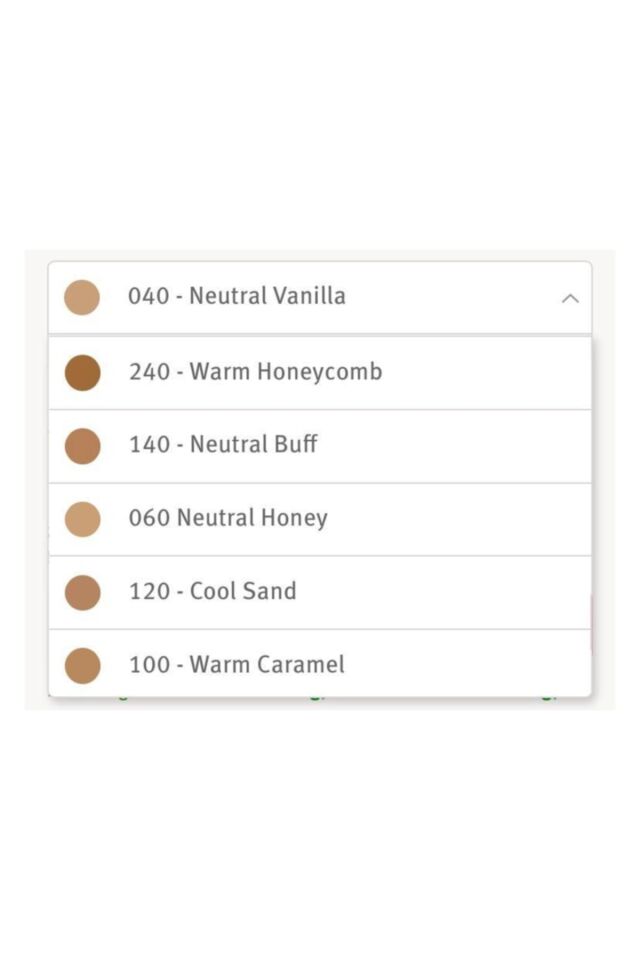
Task: Collapse the shade dropdown using the chevron
Action: pyautogui.click(x=570, y=298)
